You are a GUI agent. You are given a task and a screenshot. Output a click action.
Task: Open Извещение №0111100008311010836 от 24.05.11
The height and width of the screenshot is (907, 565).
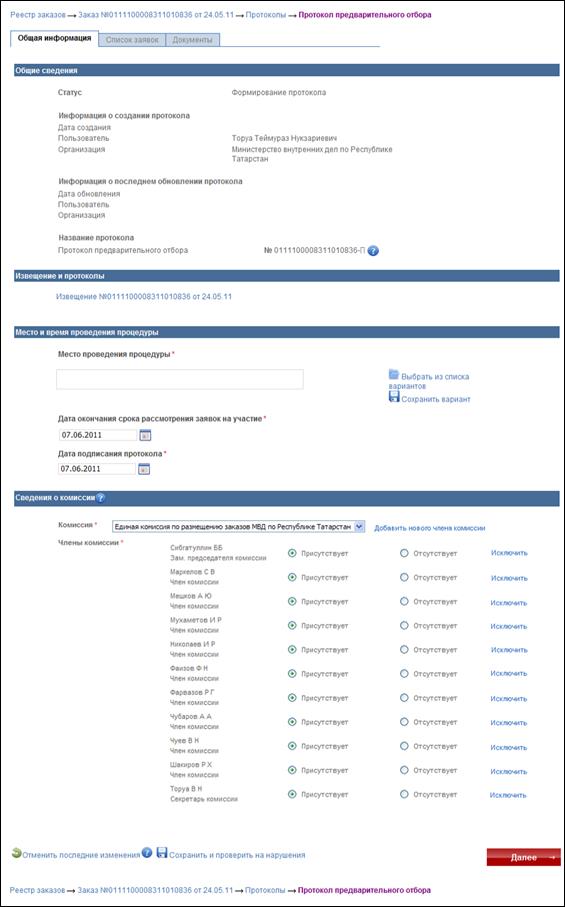point(144,297)
